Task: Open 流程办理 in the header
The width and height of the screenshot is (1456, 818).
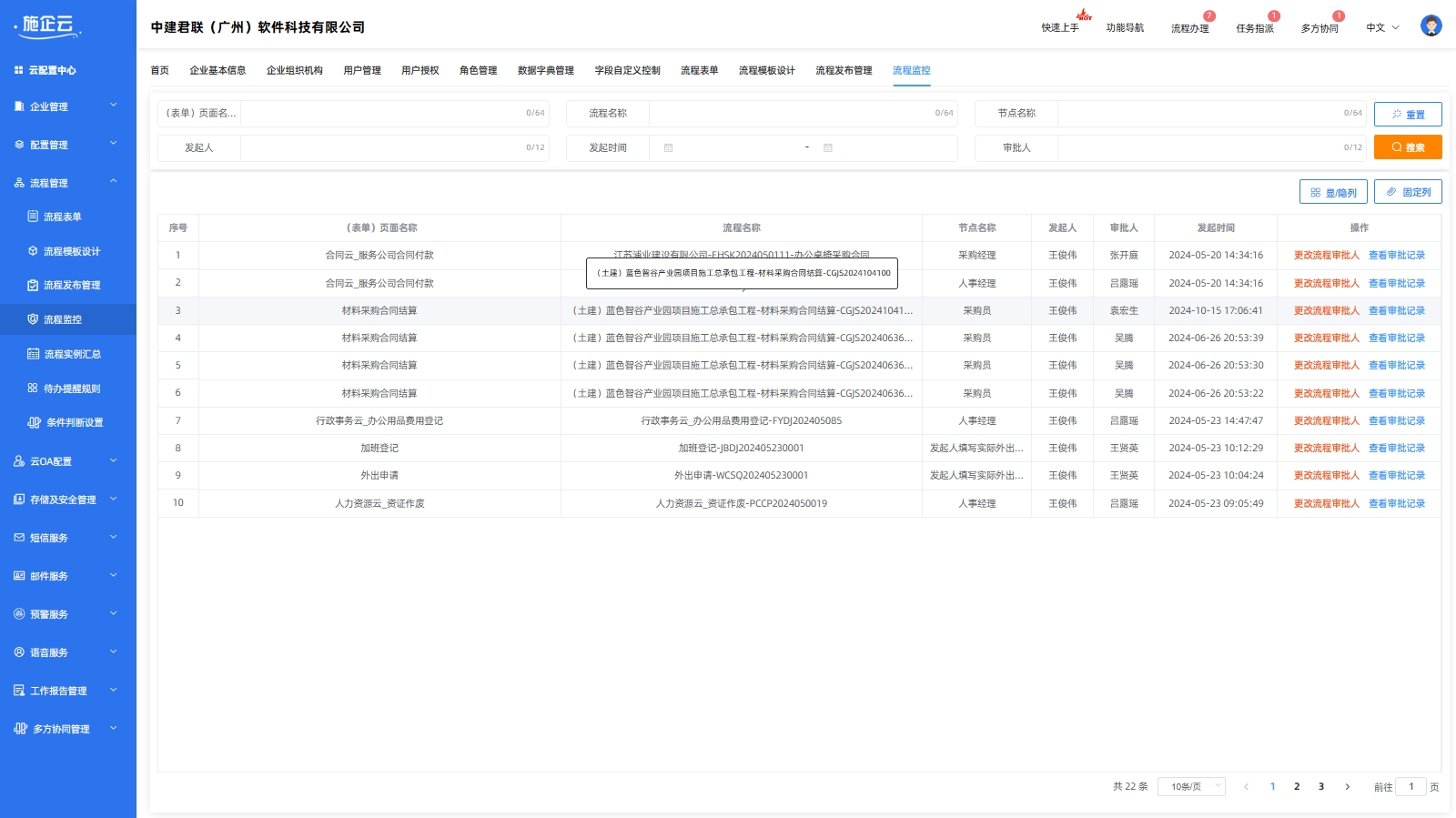Action: click(x=1189, y=28)
